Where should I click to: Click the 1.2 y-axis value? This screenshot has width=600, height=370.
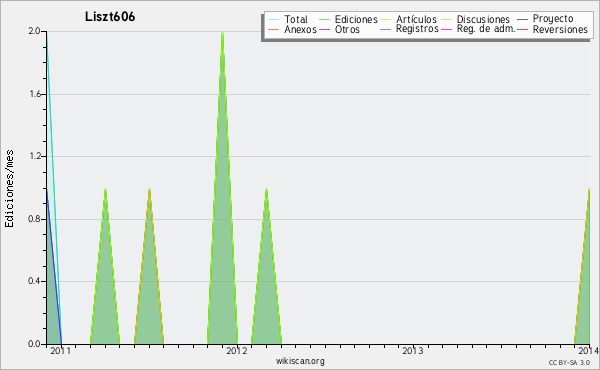pyautogui.click(x=34, y=156)
